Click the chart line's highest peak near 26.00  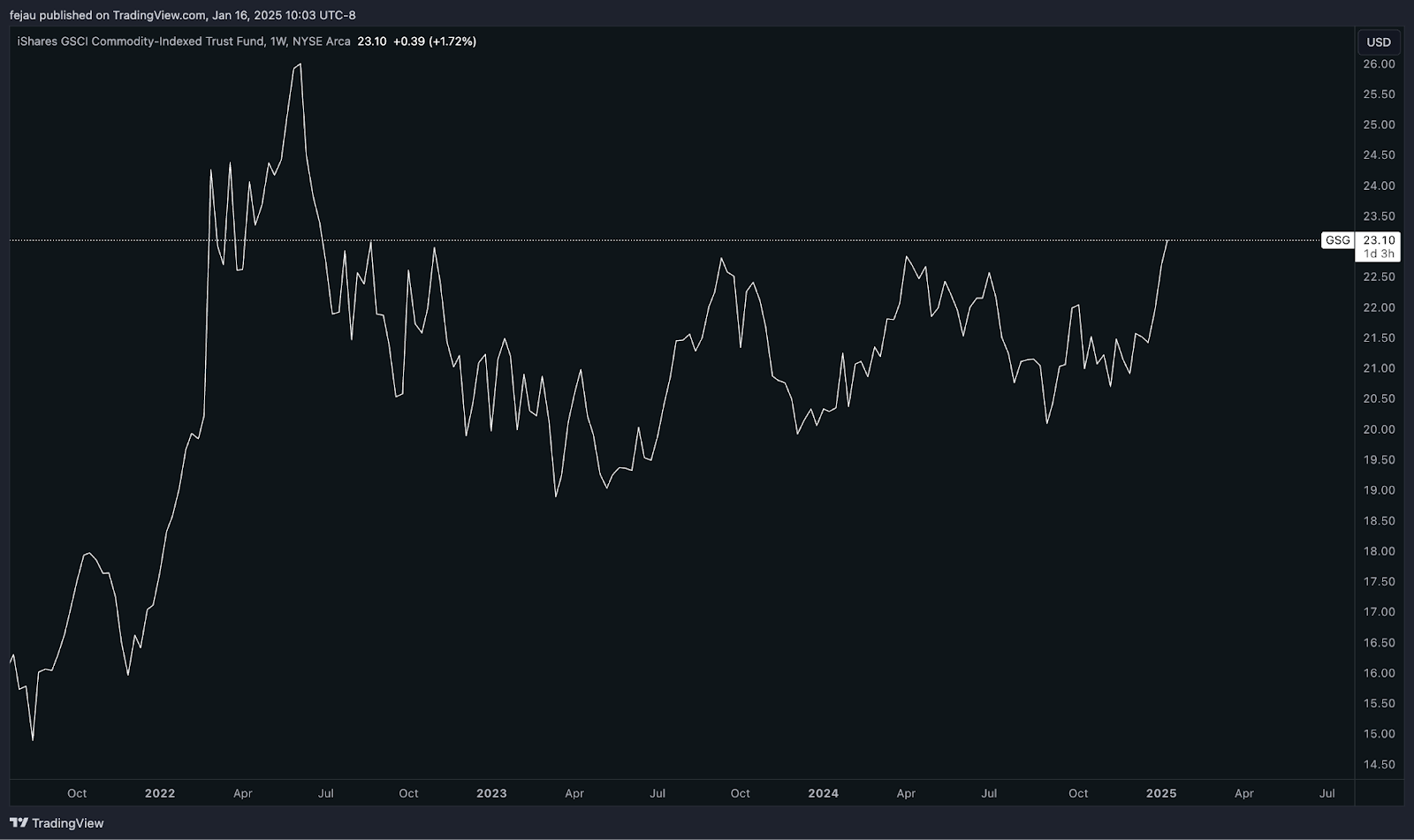tap(300, 64)
